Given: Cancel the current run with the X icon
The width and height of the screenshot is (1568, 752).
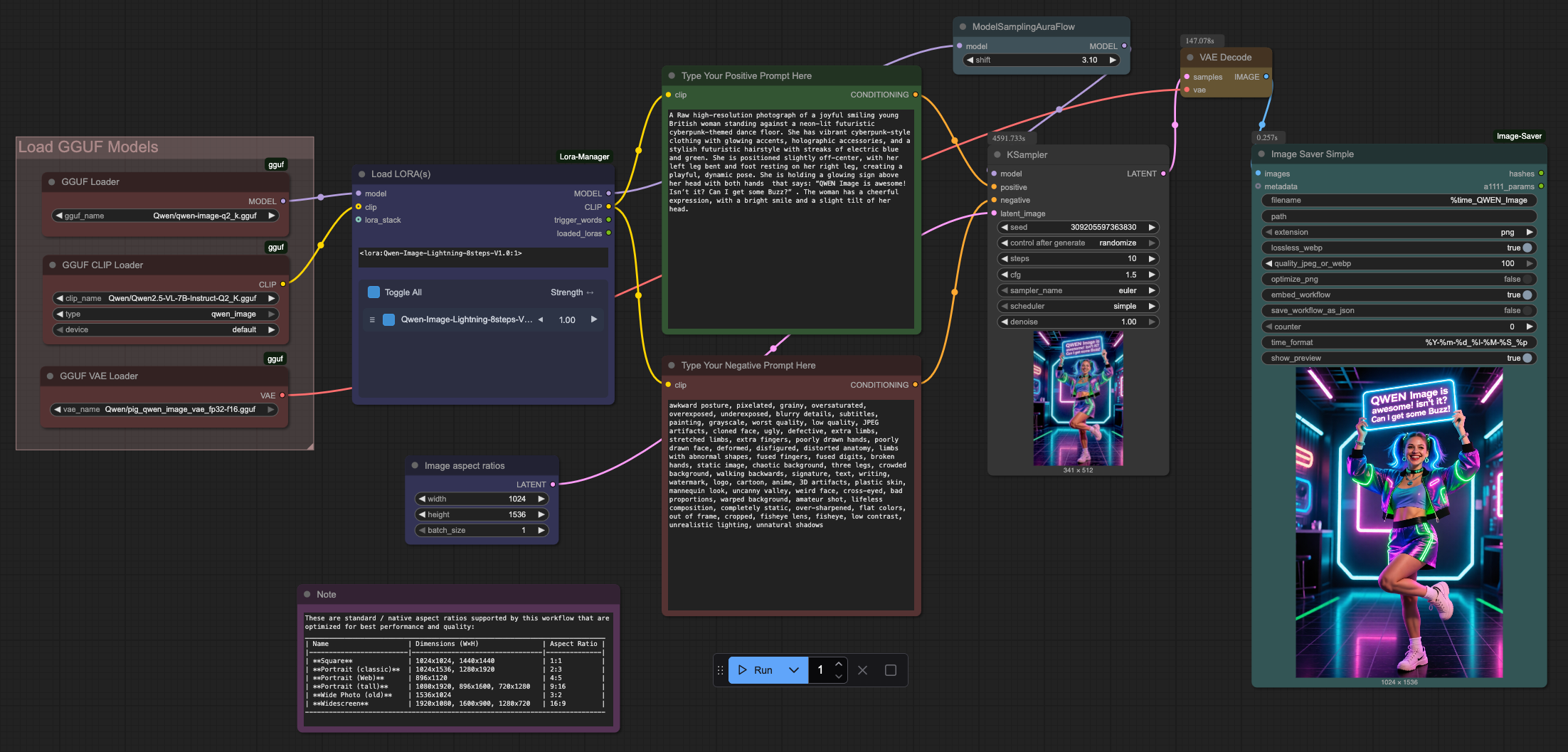Looking at the screenshot, I should pyautogui.click(x=862, y=670).
